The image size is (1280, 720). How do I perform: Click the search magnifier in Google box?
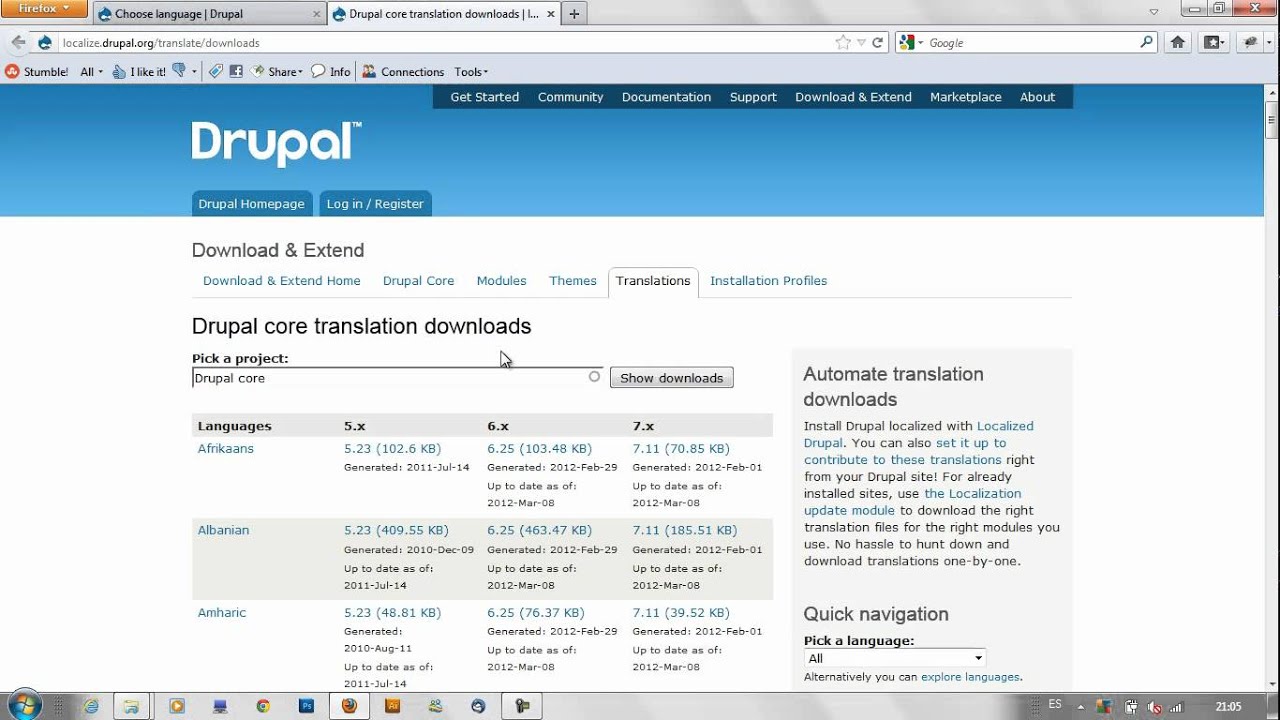[1146, 42]
